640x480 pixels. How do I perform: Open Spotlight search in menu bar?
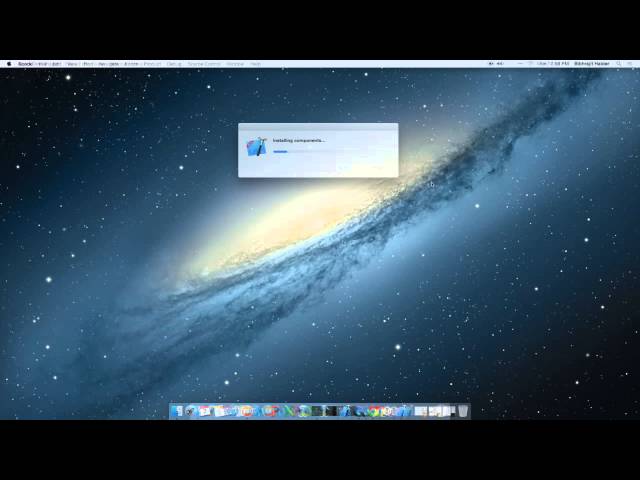[x=619, y=64]
